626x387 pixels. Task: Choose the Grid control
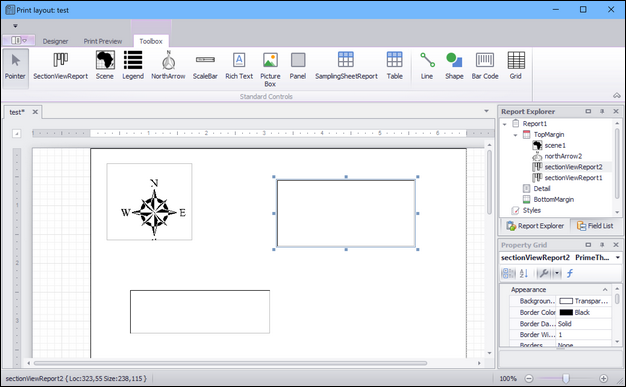click(x=516, y=66)
